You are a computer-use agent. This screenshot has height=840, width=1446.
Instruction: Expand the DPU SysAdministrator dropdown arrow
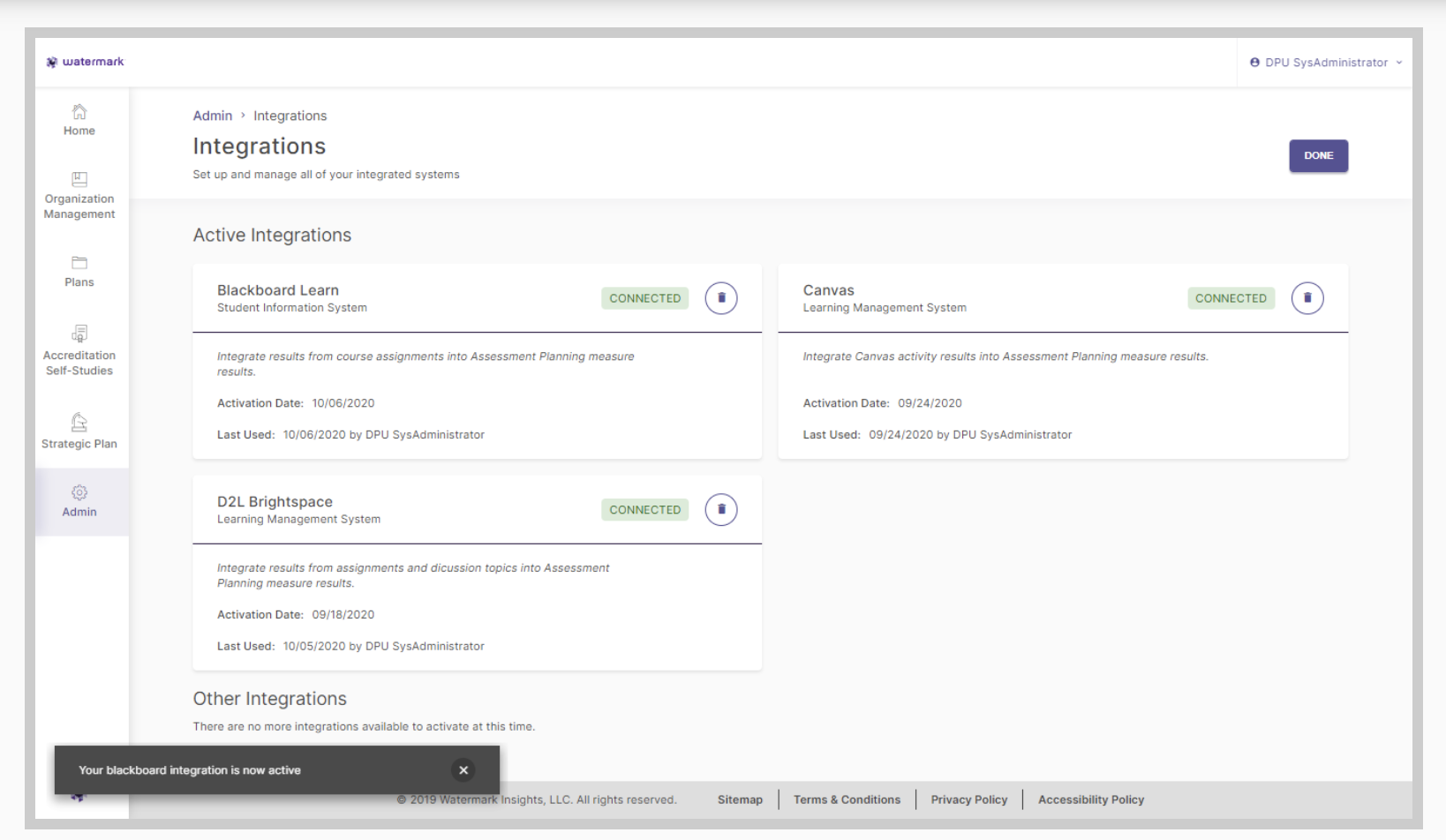tap(1399, 63)
